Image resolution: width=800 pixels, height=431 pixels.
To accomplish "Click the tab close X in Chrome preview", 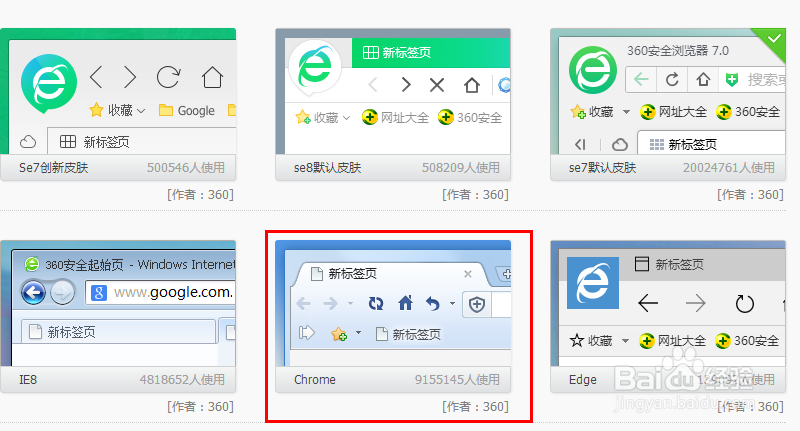I will point(467,274).
